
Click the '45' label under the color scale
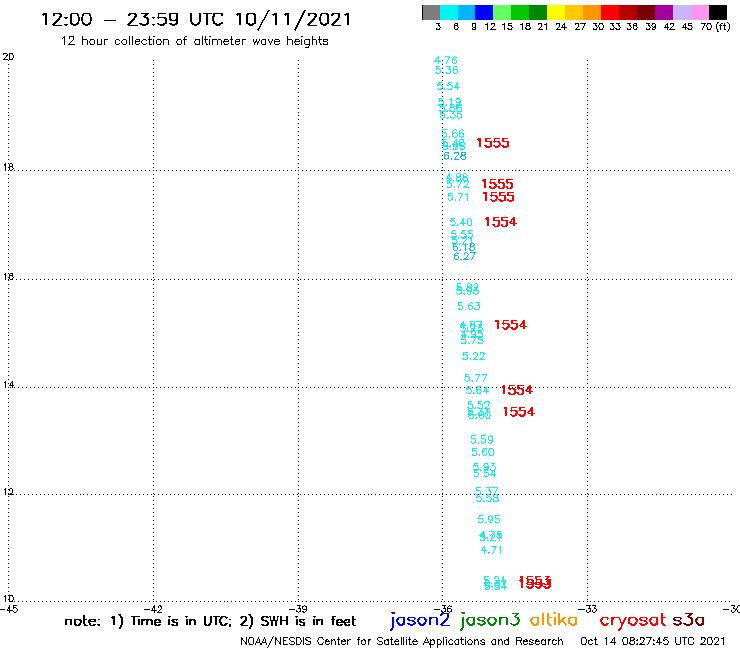(x=687, y=27)
